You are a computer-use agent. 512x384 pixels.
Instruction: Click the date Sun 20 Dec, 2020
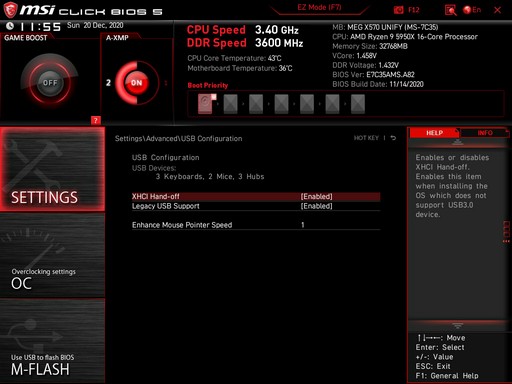coord(95,25)
